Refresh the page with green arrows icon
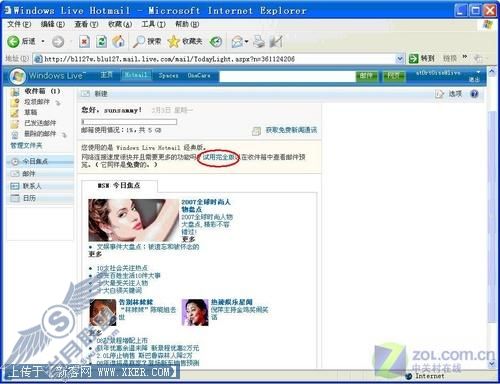 (101, 42)
